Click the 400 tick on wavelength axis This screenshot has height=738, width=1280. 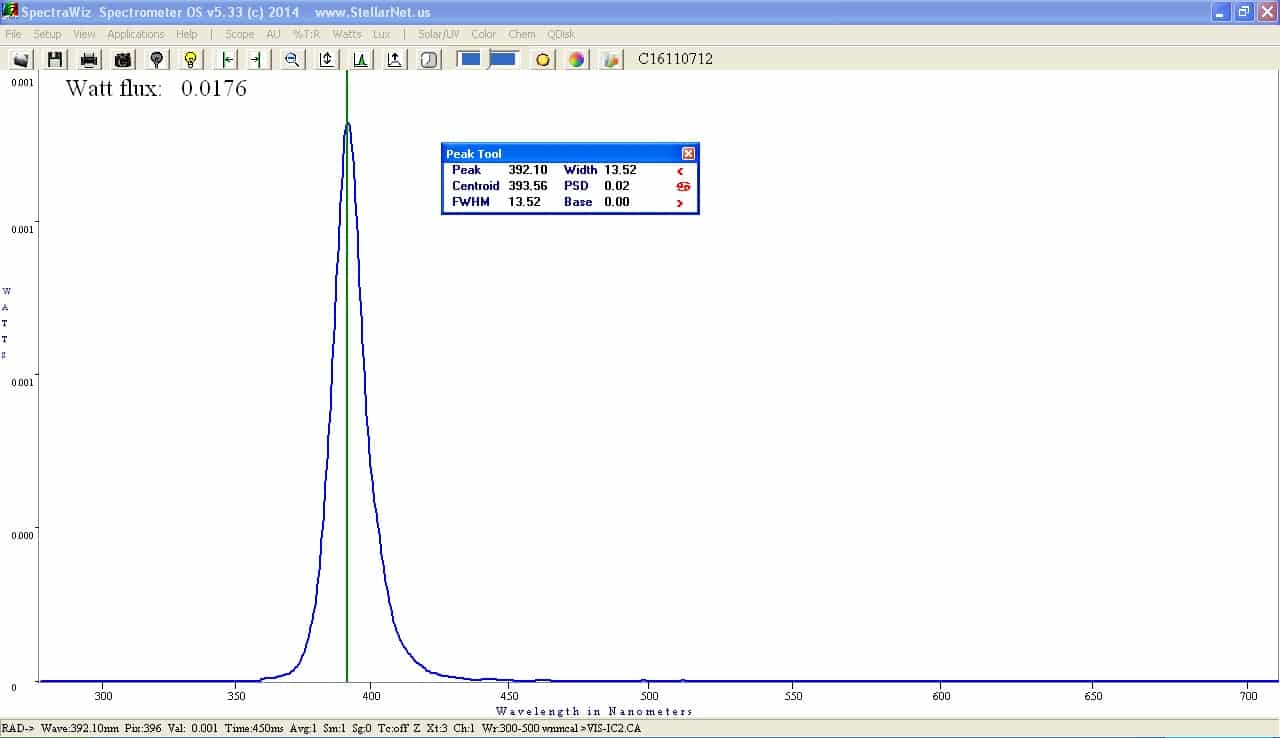[371, 696]
